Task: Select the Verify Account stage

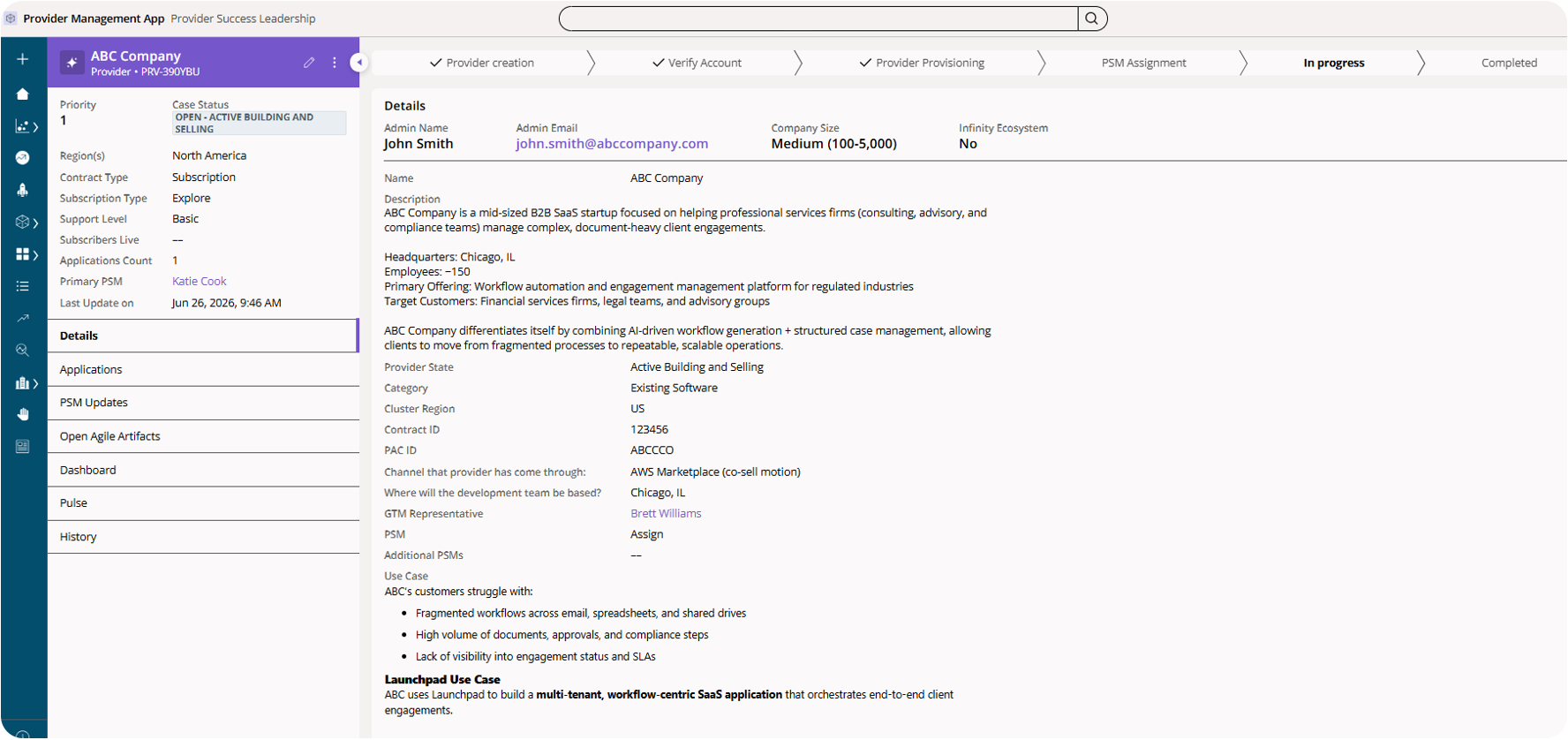Action: [x=697, y=63]
